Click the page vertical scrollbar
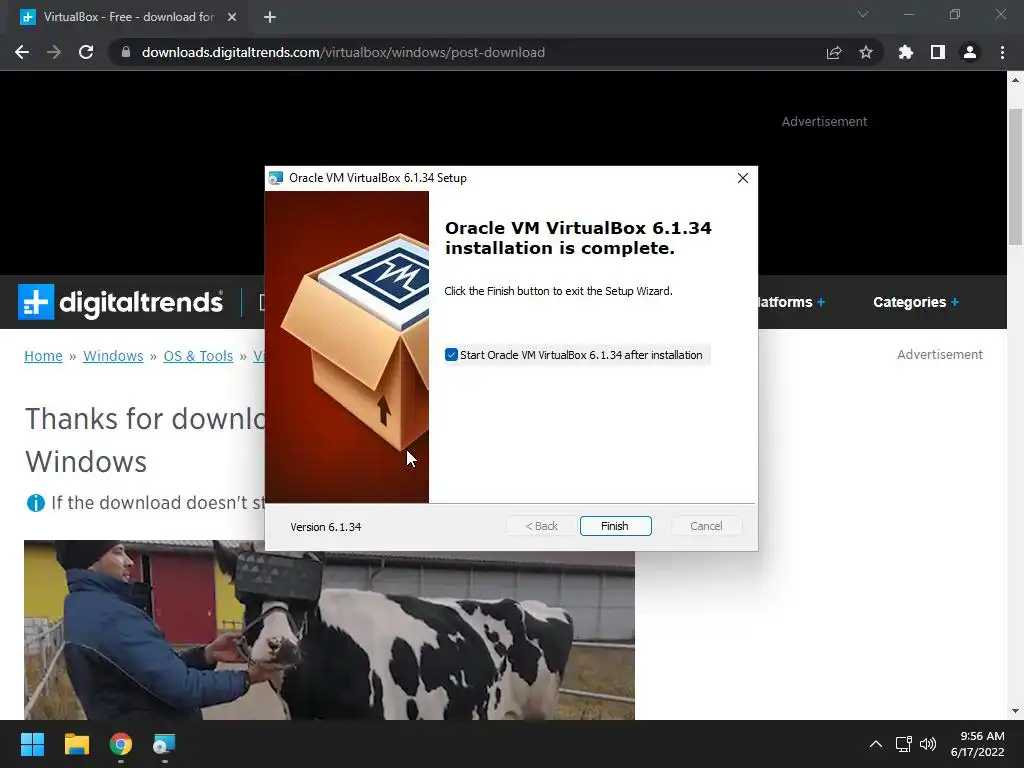This screenshot has width=1024, height=768. coord(1015,177)
